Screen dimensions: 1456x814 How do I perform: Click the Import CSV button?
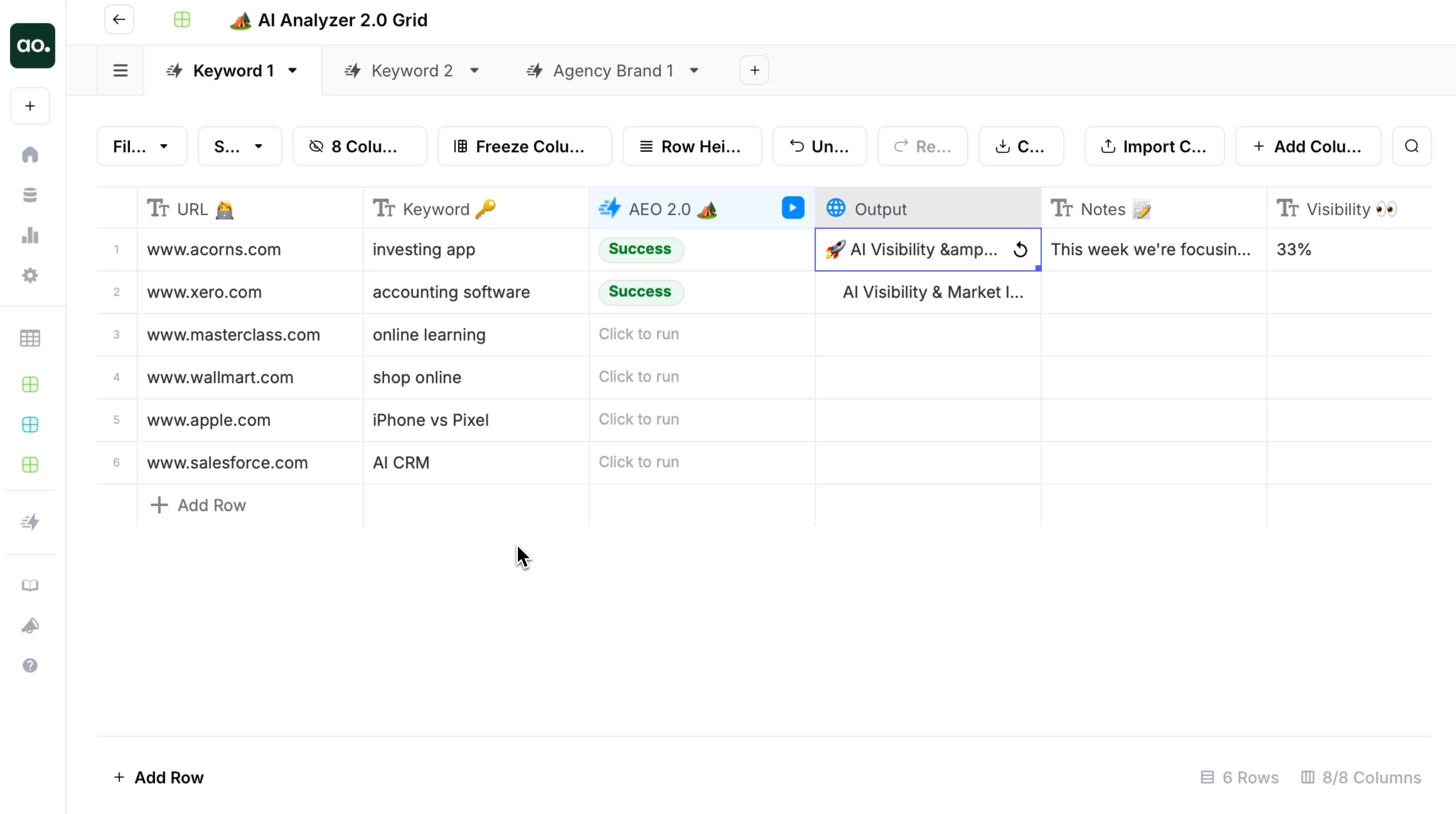click(x=1153, y=146)
